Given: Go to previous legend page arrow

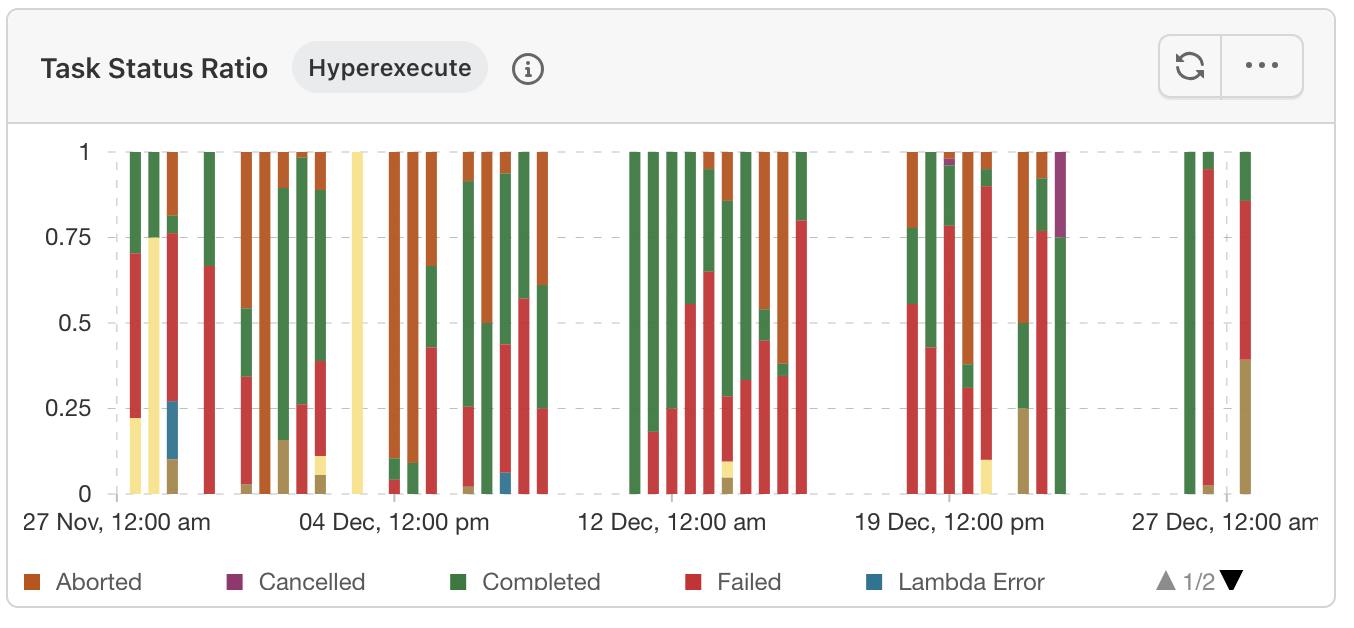Looking at the screenshot, I should click(x=1165, y=581).
